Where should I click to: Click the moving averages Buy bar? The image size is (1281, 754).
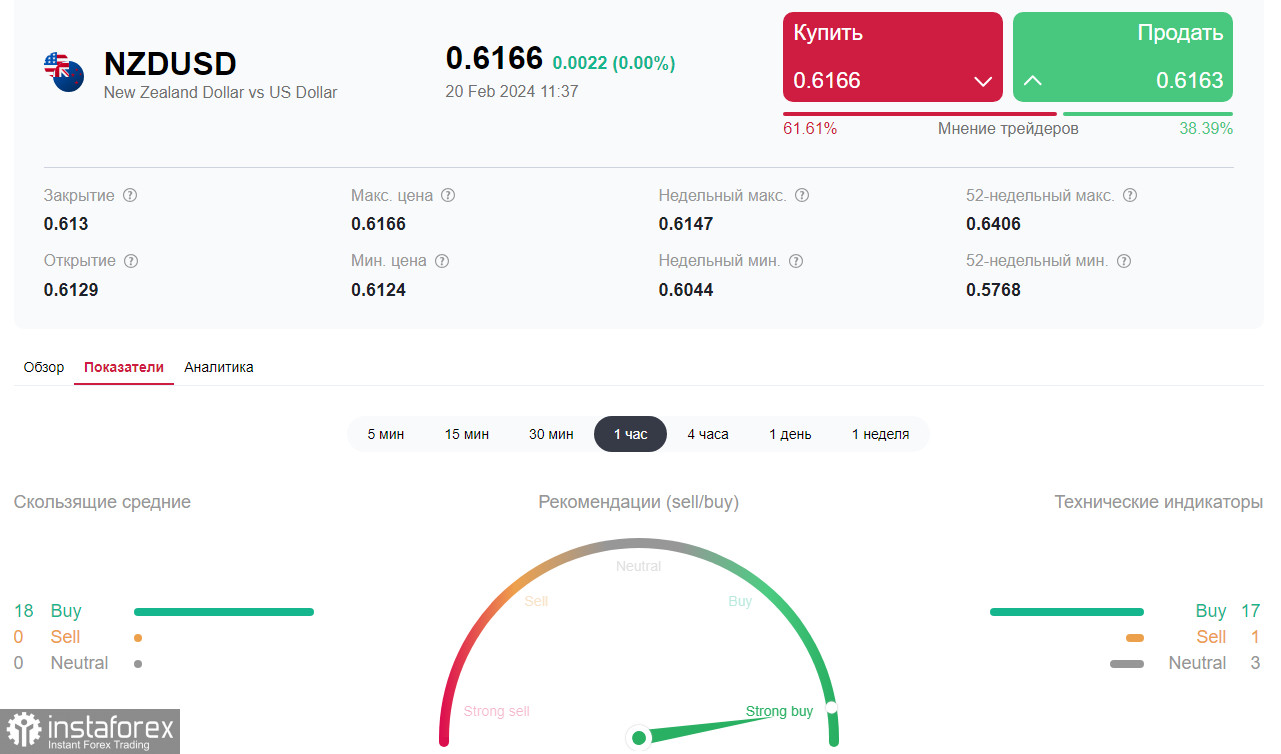(x=224, y=612)
